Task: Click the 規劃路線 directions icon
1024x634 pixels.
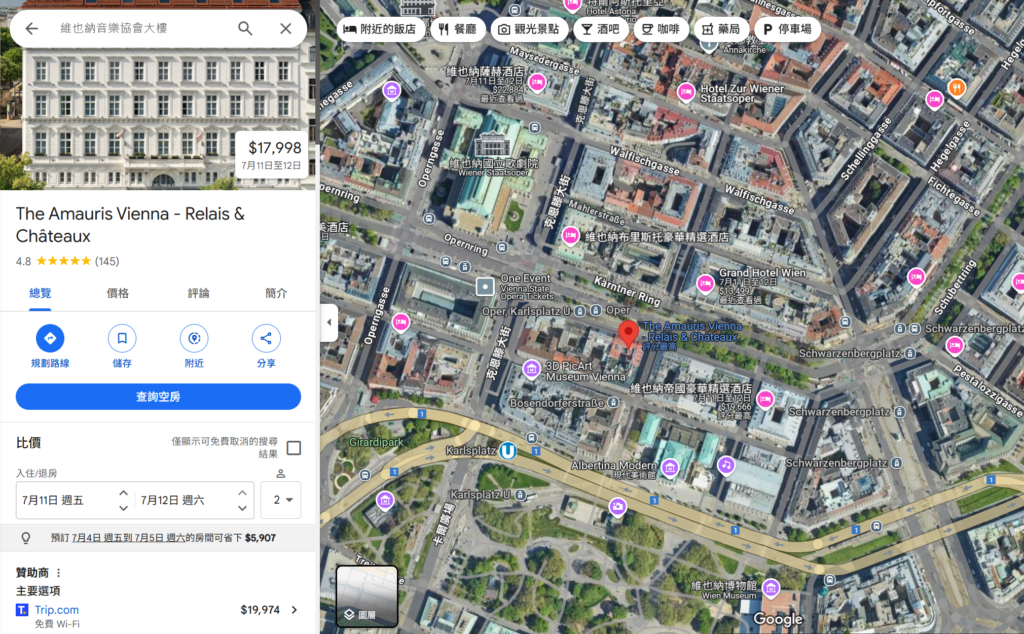Action: coord(50,338)
